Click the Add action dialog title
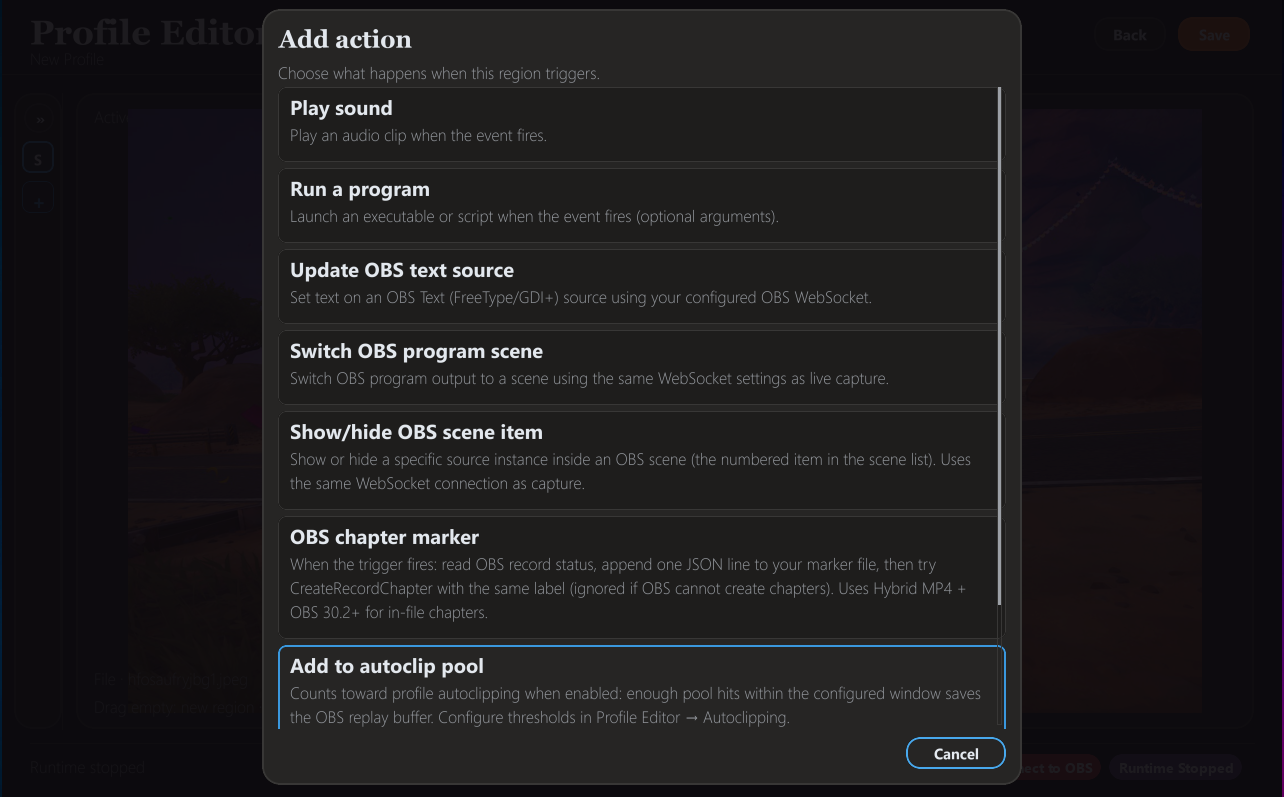The width and height of the screenshot is (1284, 797). pyautogui.click(x=345, y=40)
